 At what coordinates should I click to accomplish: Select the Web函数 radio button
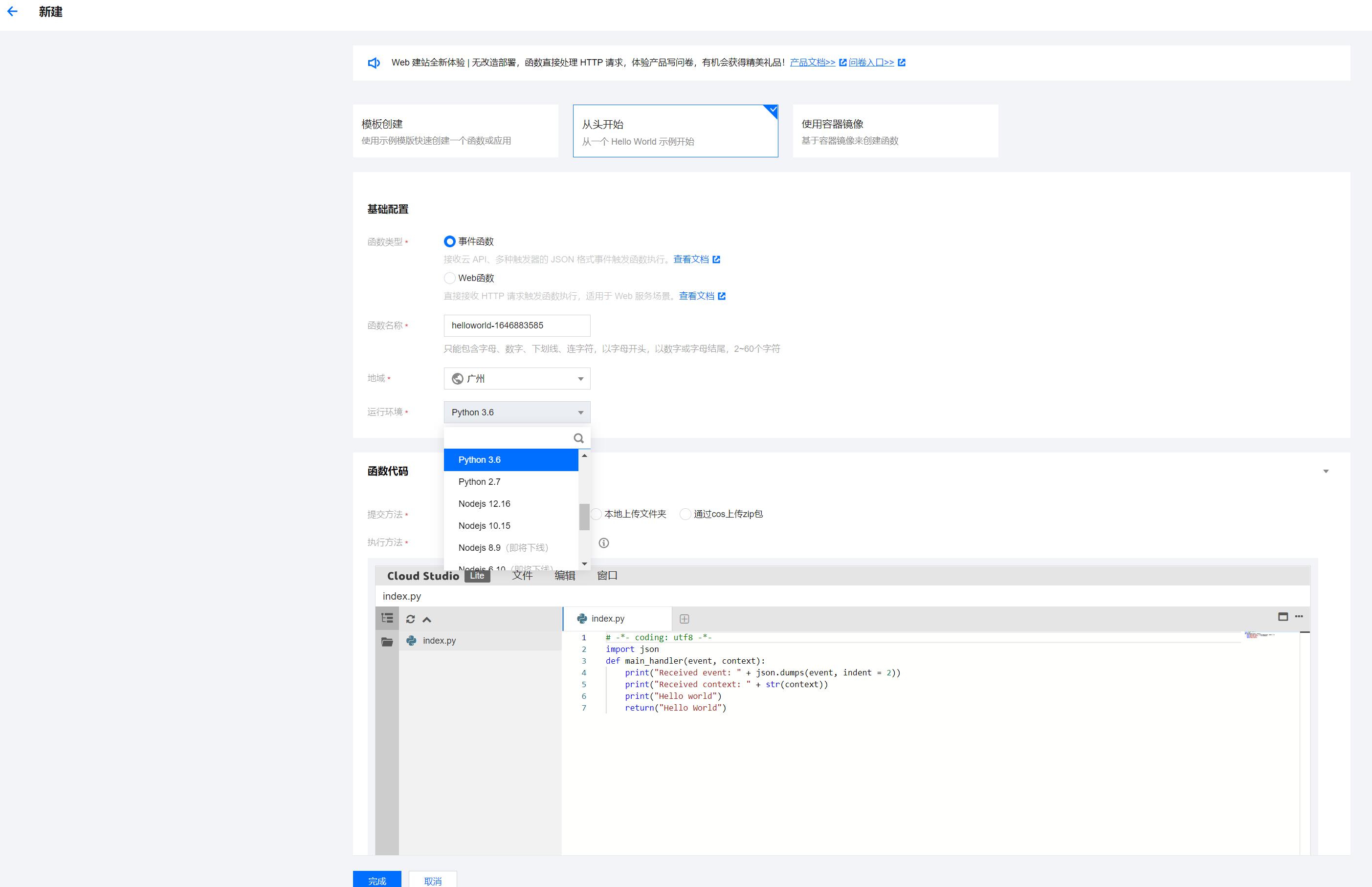[449, 278]
